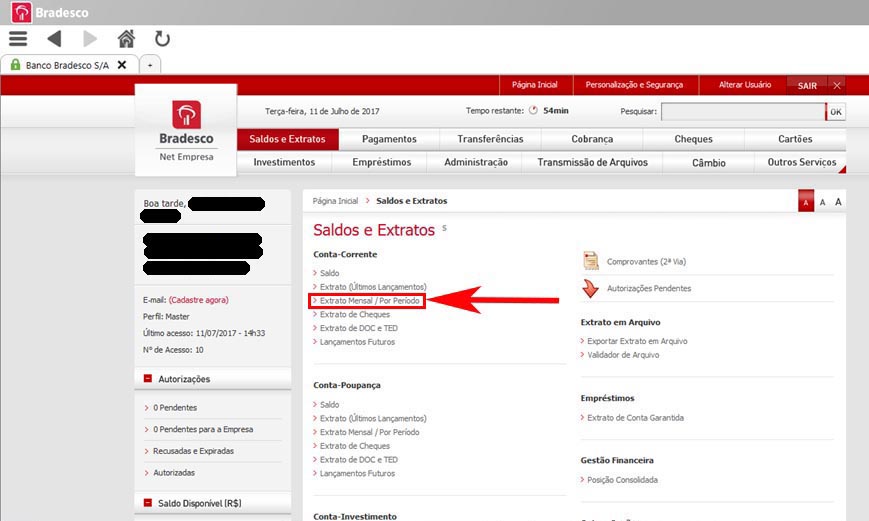Click the Autorizações Pendentes red arrow icon
The image size is (869, 521).
[x=590, y=289]
